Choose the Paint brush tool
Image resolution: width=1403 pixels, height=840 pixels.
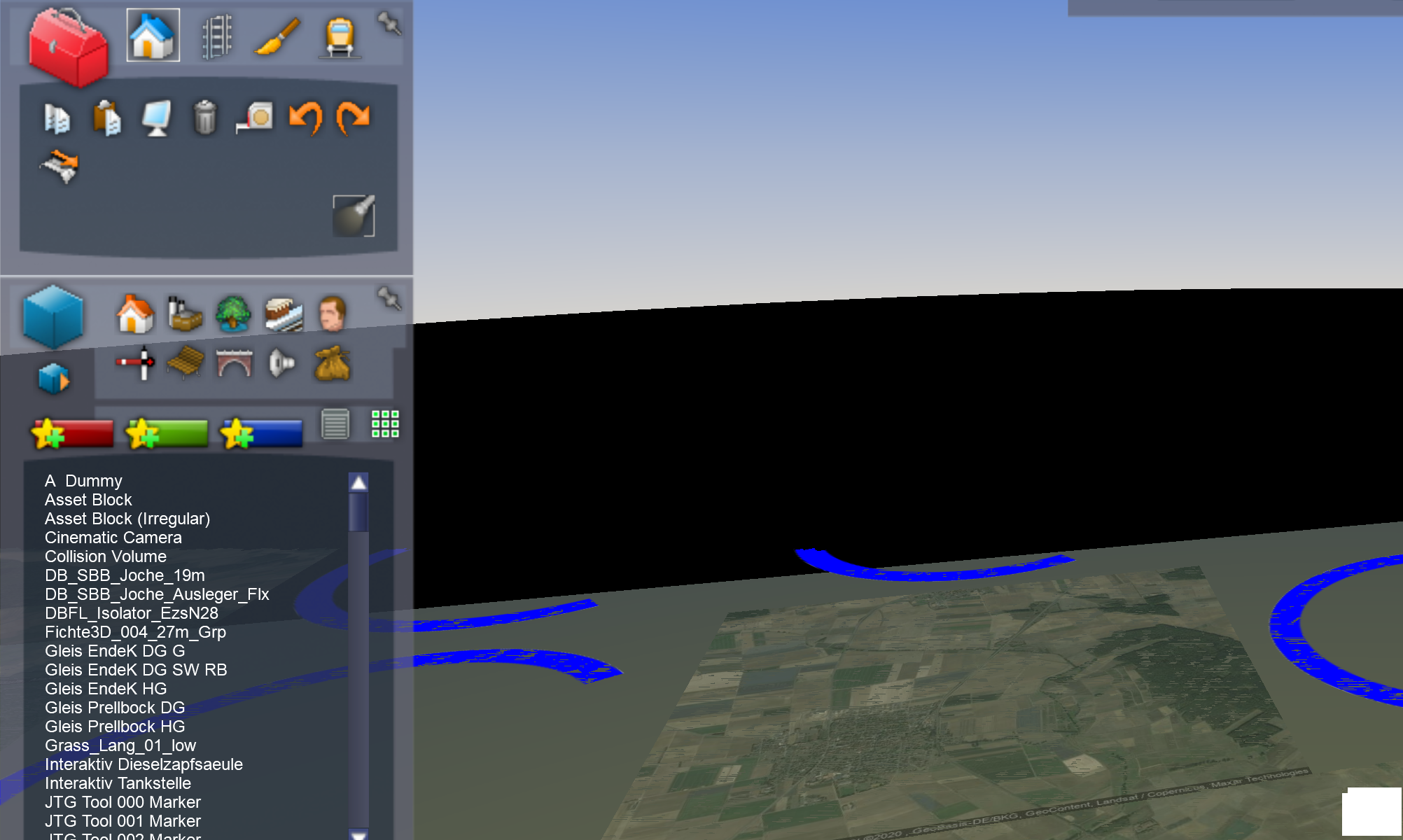(x=277, y=36)
